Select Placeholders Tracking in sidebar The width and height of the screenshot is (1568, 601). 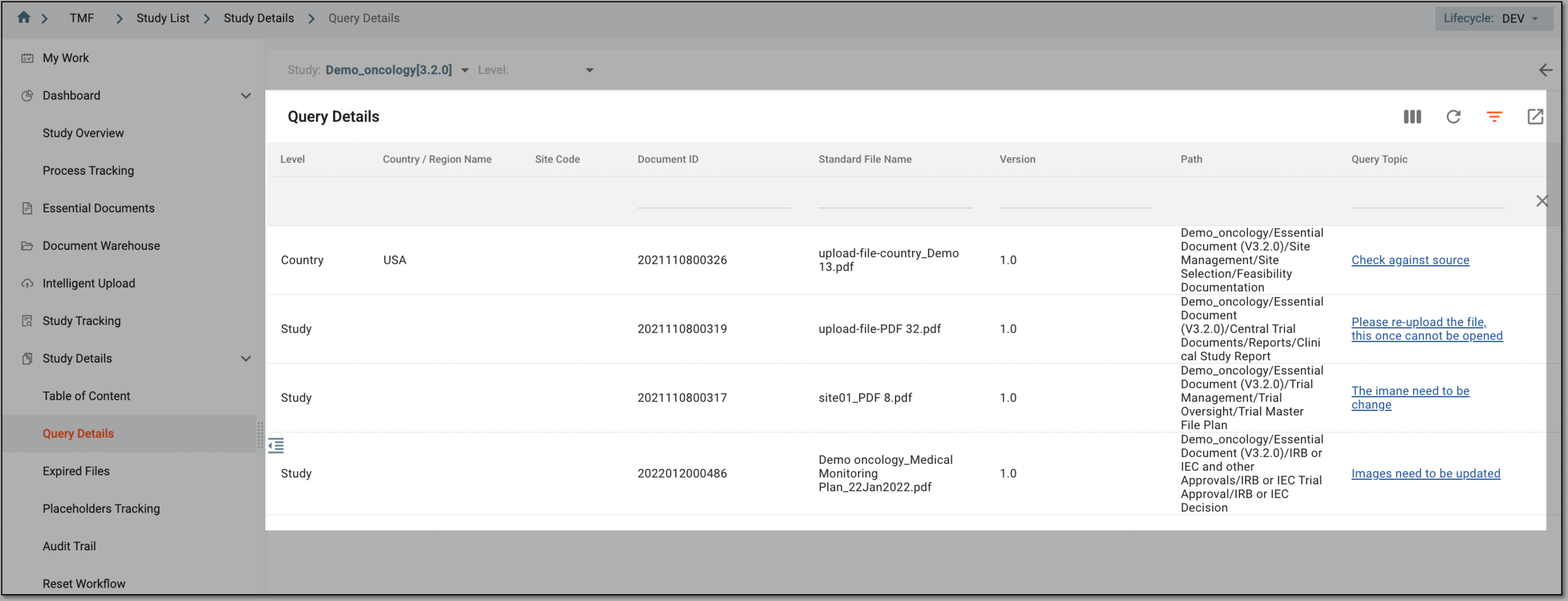(x=101, y=509)
